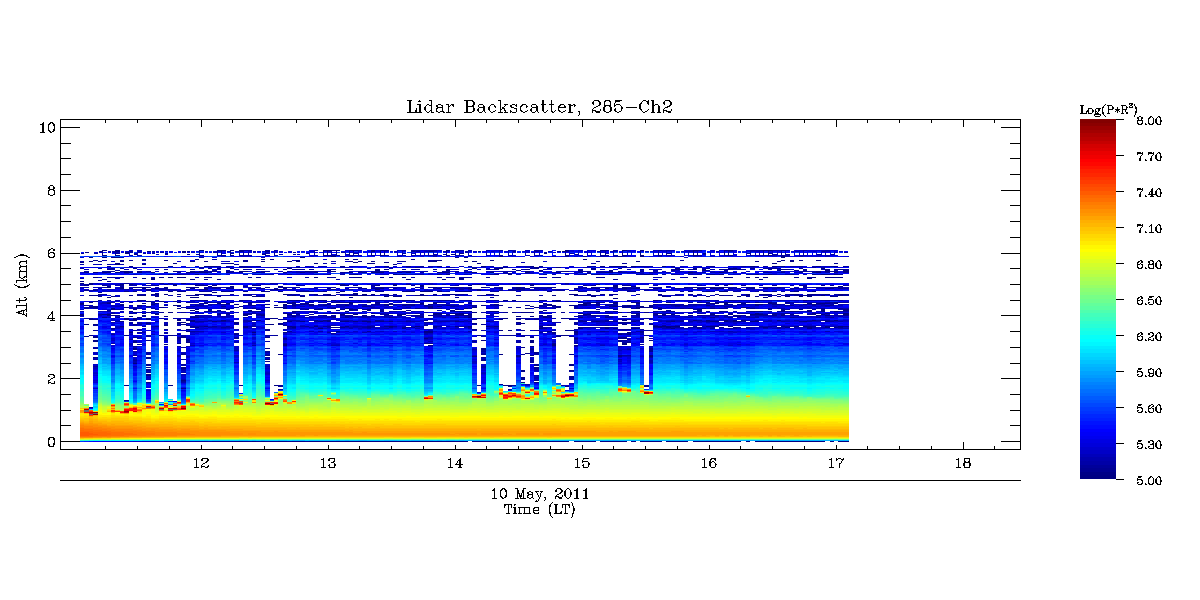1200x600 pixels.
Task: Click the colorbar value 6.20
Action: click(x=1150, y=337)
